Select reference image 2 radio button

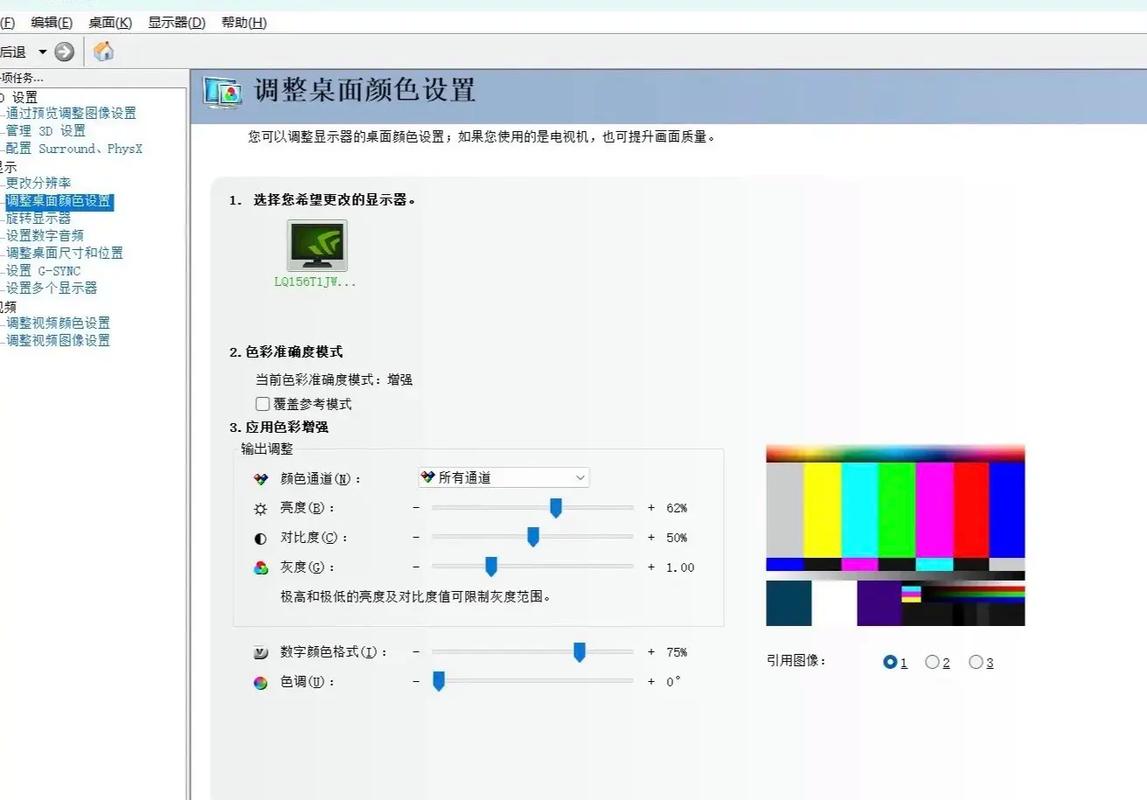point(931,661)
